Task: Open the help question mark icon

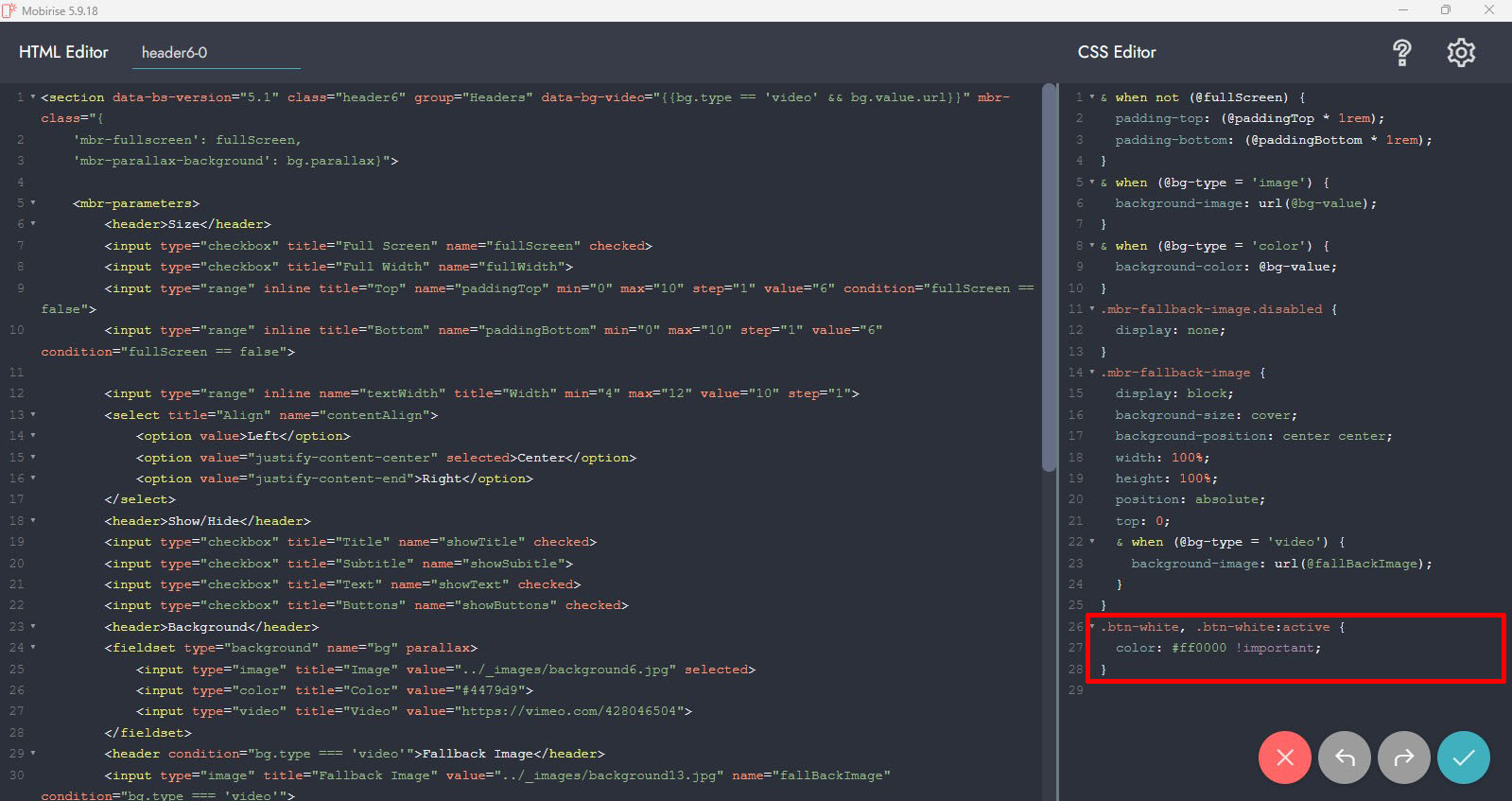Action: [1401, 53]
